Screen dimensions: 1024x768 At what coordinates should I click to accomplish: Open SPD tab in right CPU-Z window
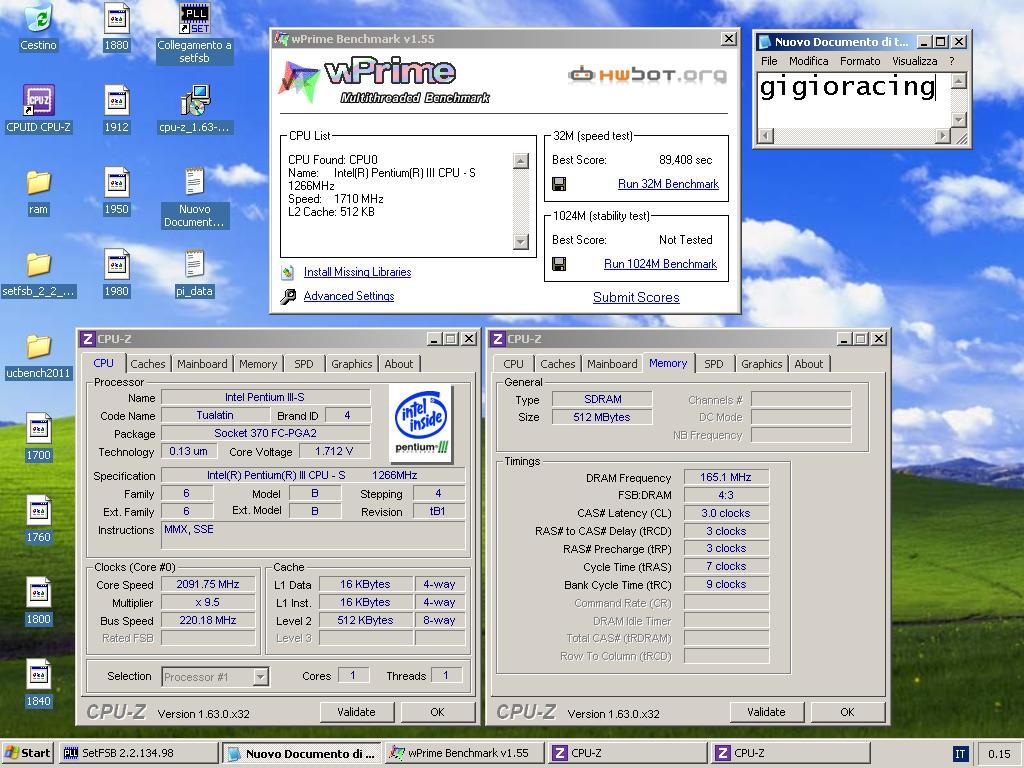(x=713, y=364)
